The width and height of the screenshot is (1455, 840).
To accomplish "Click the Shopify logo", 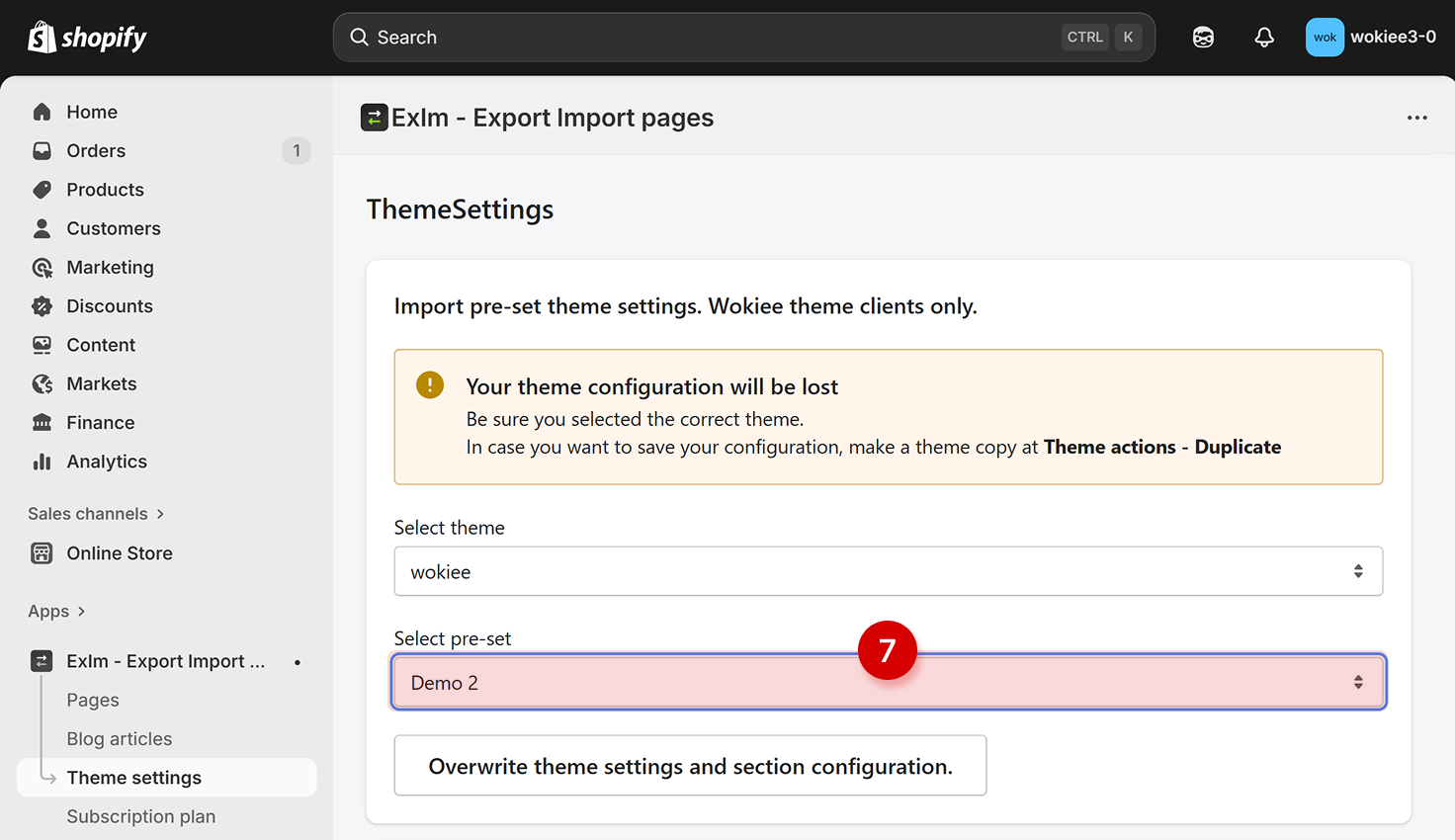I will tap(87, 38).
